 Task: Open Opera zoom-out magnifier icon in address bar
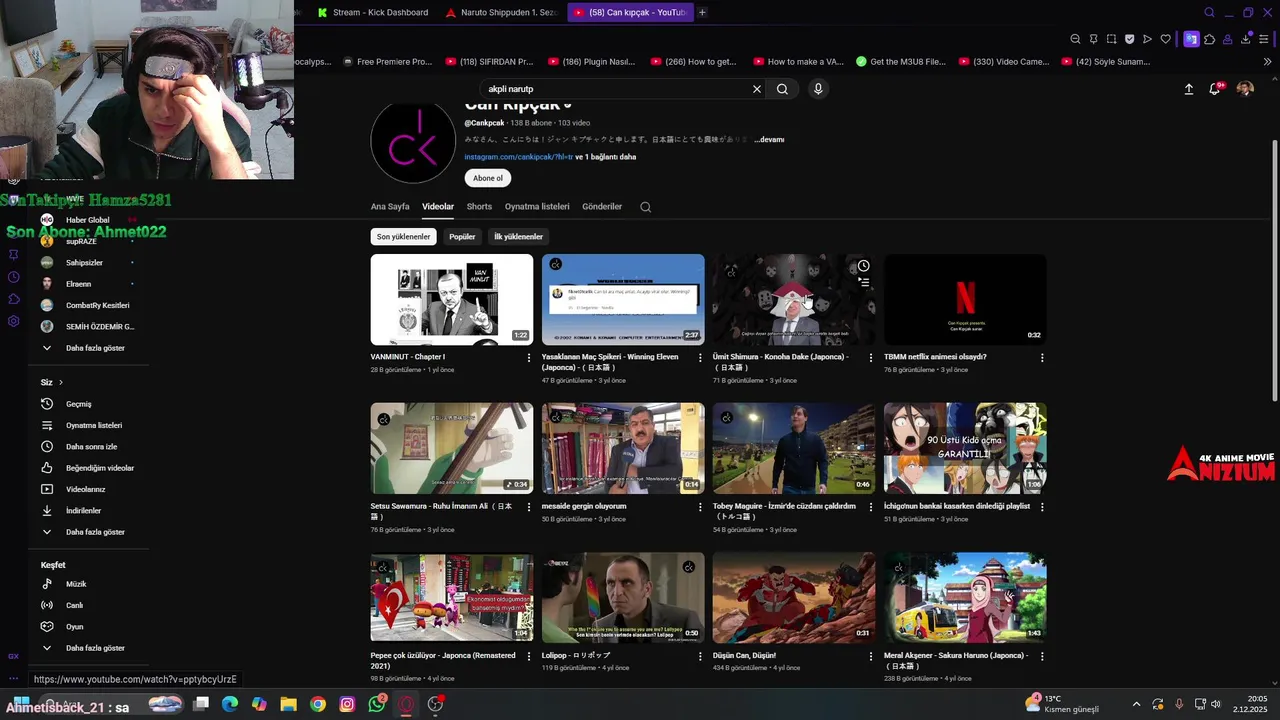pos(1075,39)
